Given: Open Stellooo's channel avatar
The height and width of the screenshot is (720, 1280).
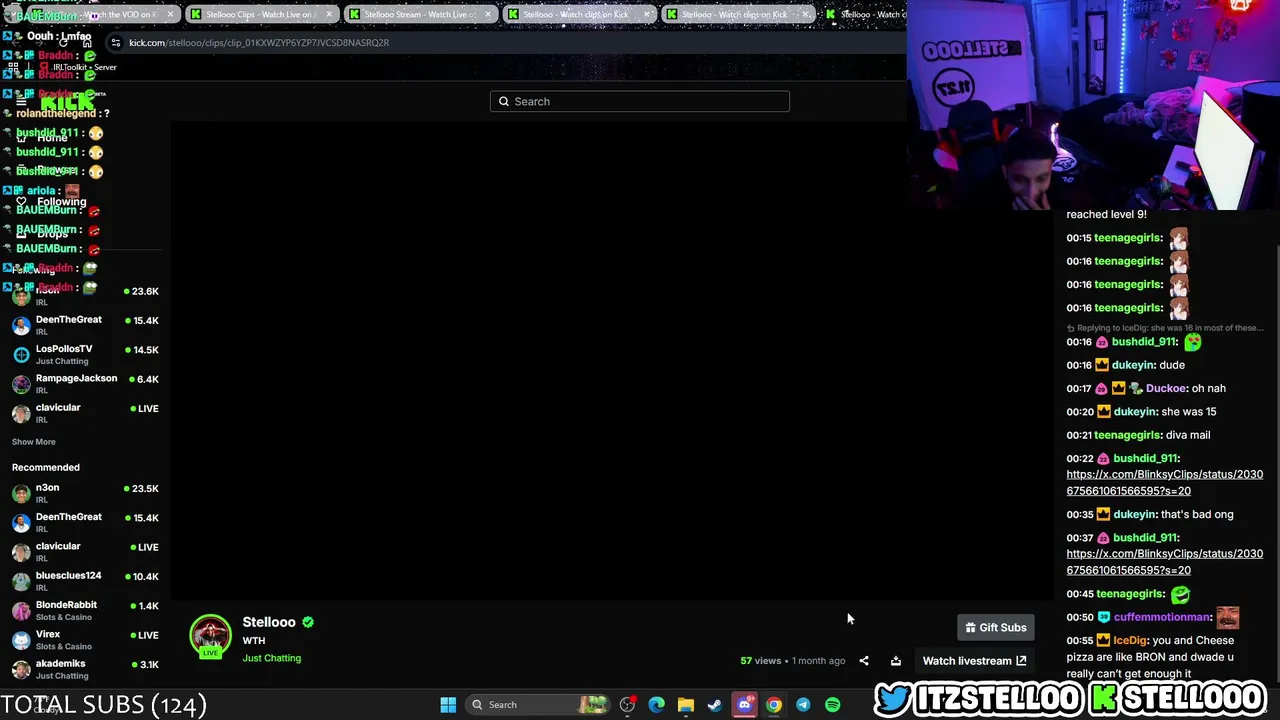Looking at the screenshot, I should click(210, 636).
